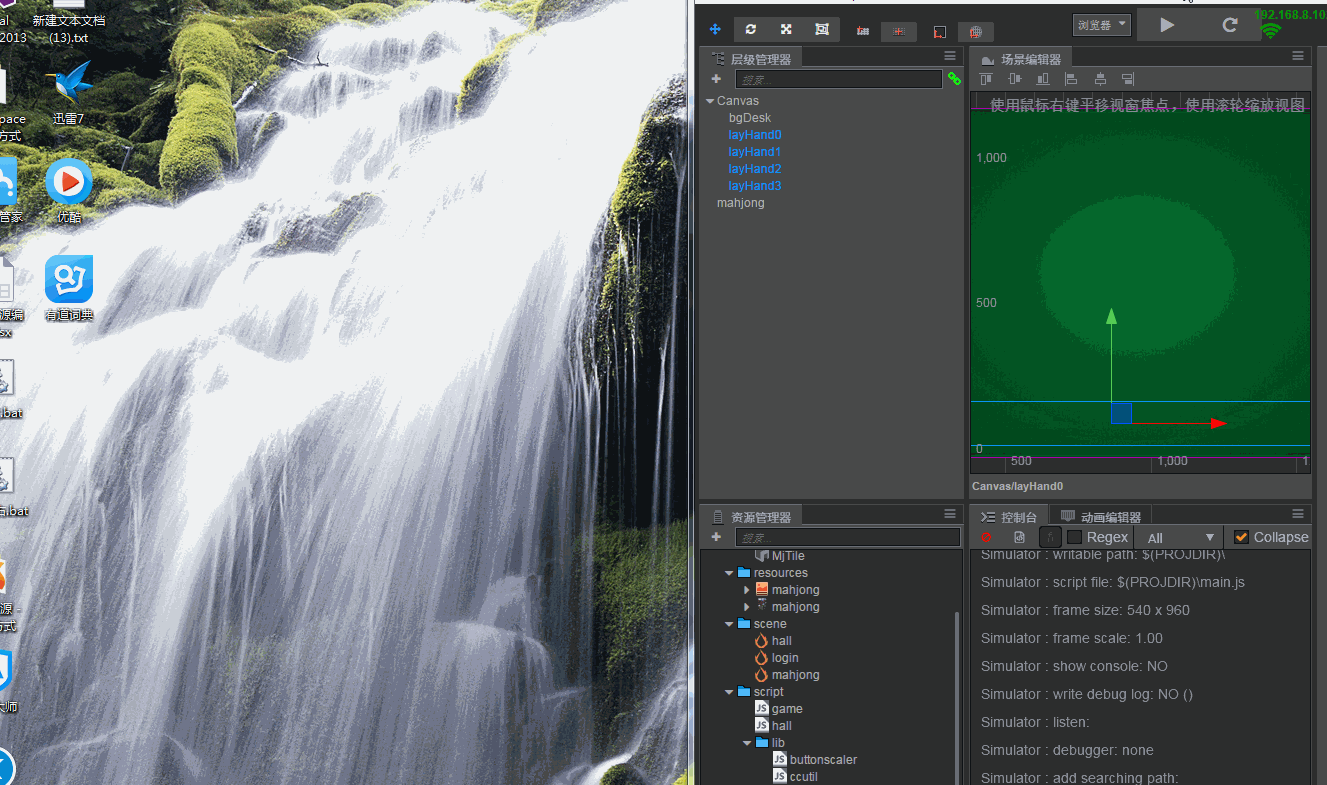Open the assets panel menu
The height and width of the screenshot is (785, 1327).
coord(950,514)
